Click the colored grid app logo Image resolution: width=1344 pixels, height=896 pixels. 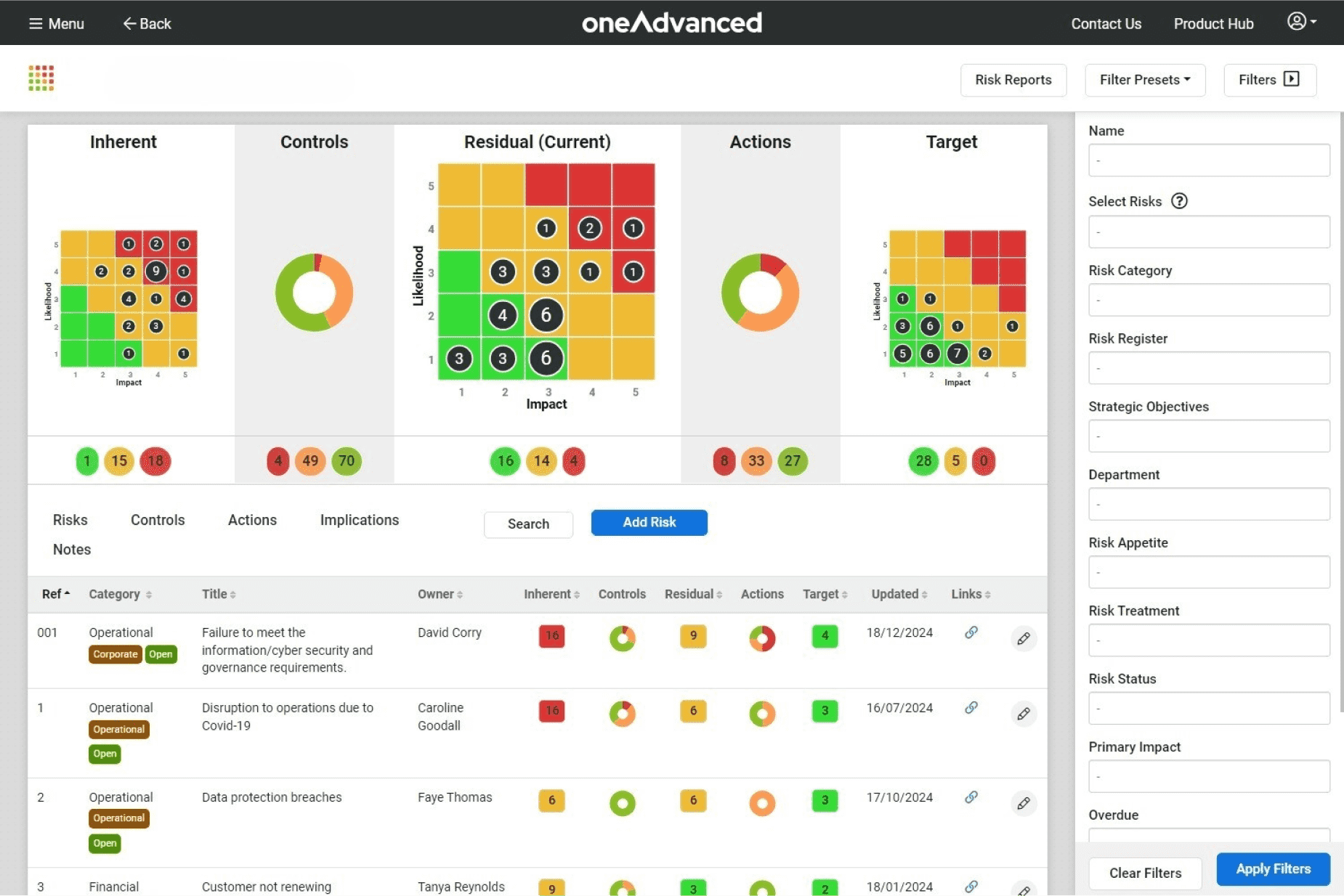(x=41, y=78)
